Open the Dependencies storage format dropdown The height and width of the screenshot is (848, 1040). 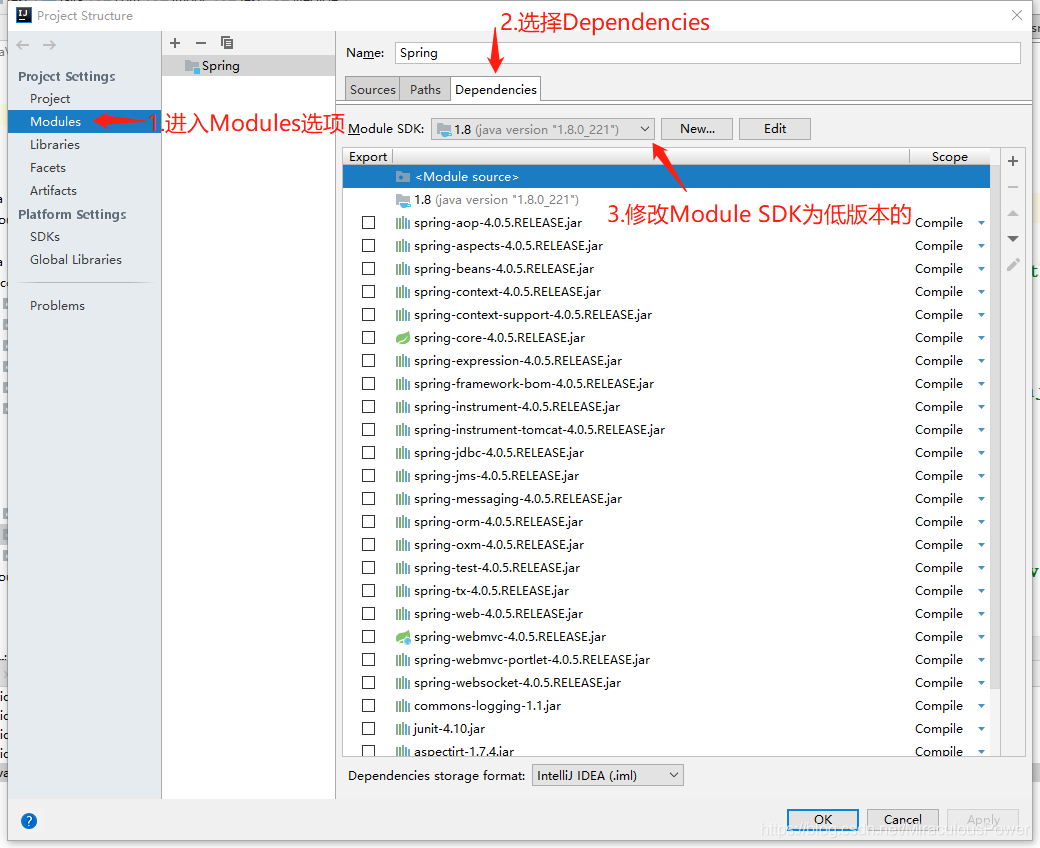(x=608, y=776)
